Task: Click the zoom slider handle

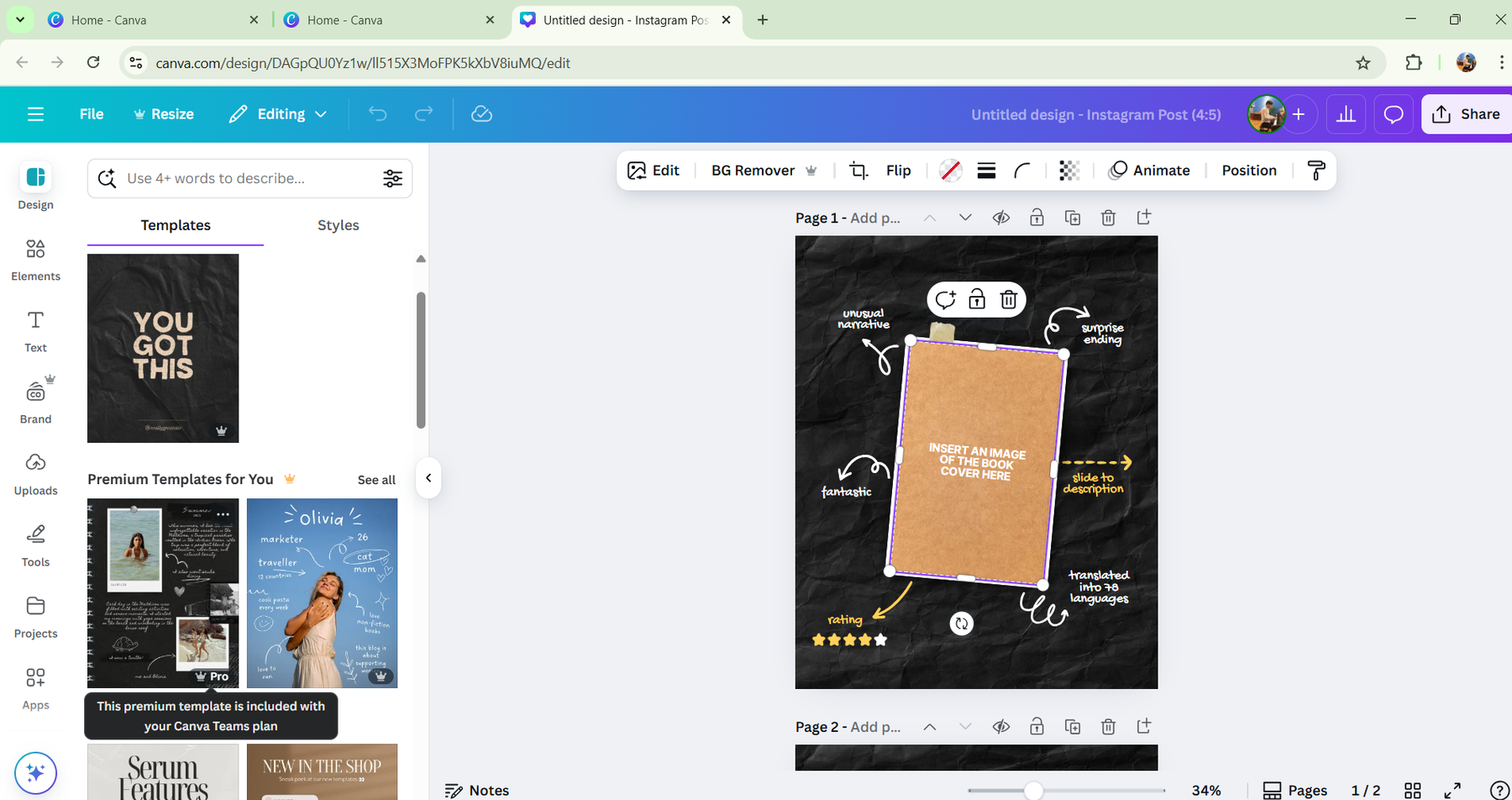Action: coord(1033,790)
